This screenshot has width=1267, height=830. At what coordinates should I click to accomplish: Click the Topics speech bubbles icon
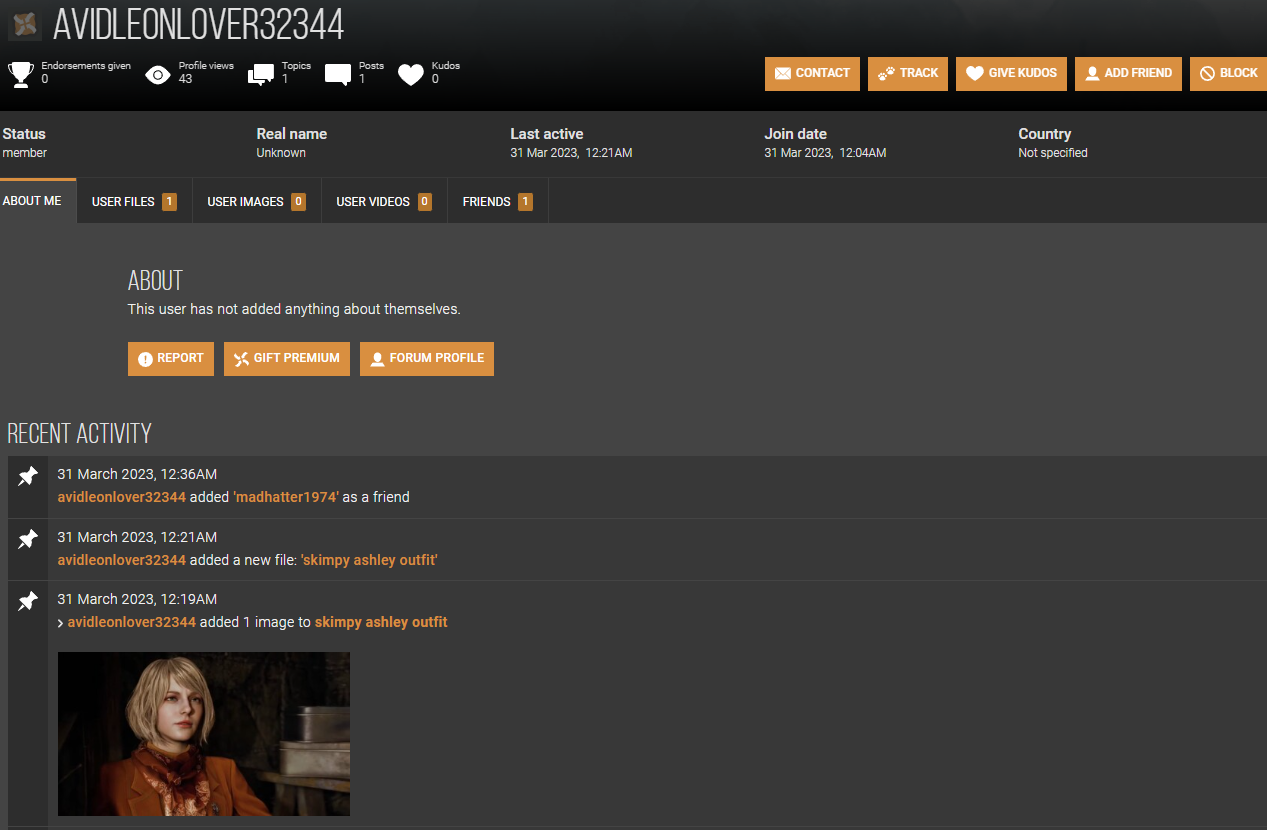point(261,74)
